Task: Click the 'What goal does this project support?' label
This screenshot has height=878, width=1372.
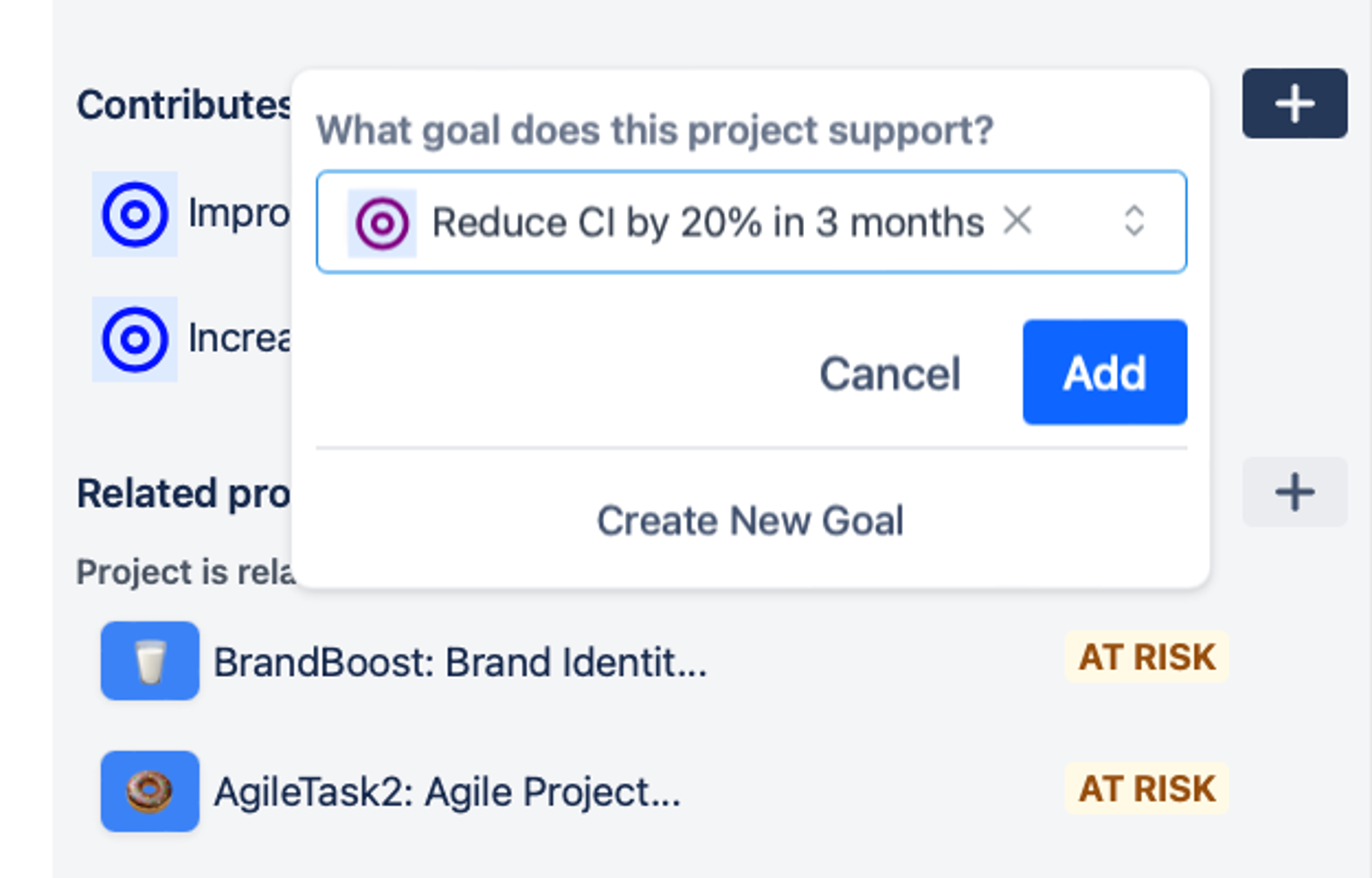Action: 655,131
